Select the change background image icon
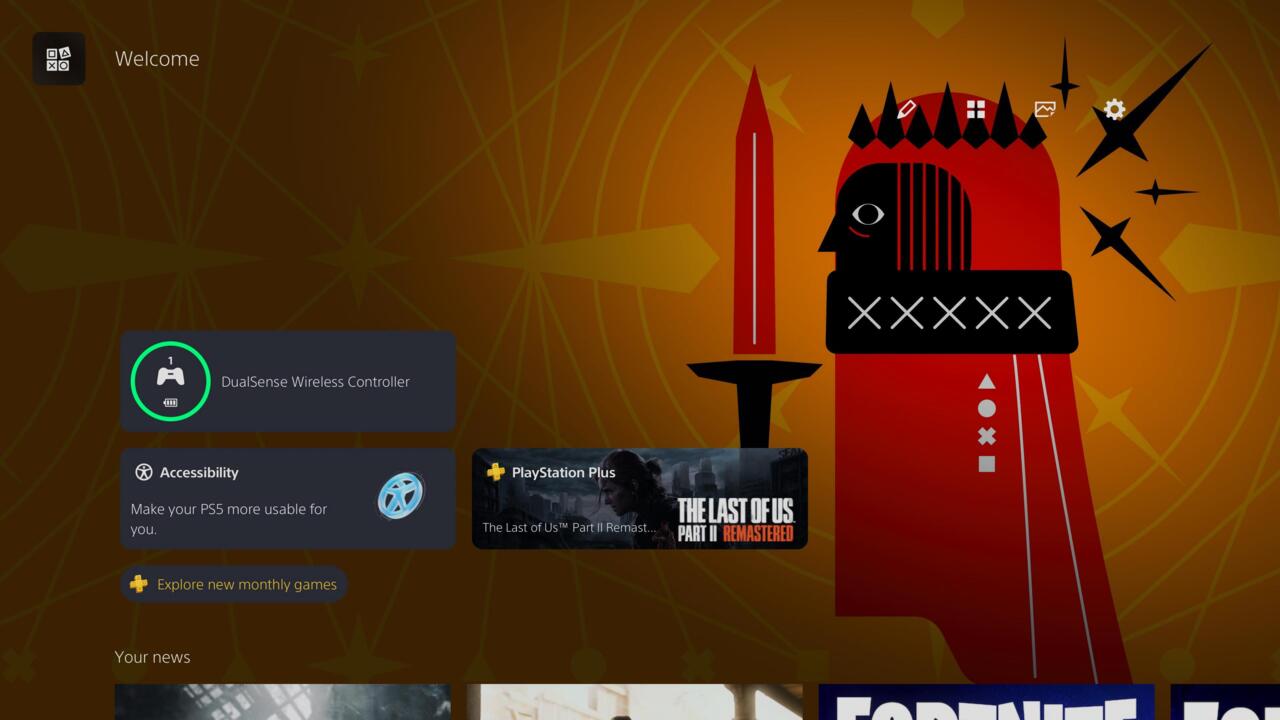This screenshot has width=1280, height=720. [x=1045, y=109]
